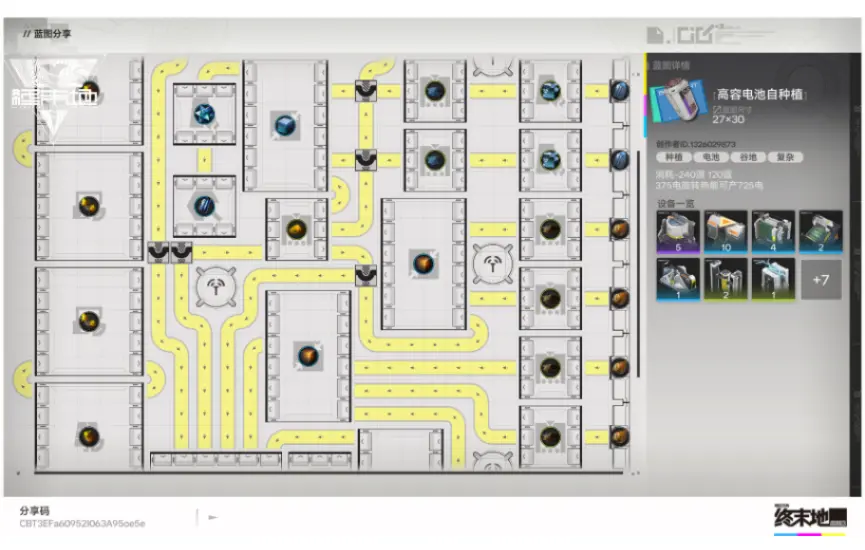Click the document icon at panel top
Screen dimensions: 865x550
point(658,37)
